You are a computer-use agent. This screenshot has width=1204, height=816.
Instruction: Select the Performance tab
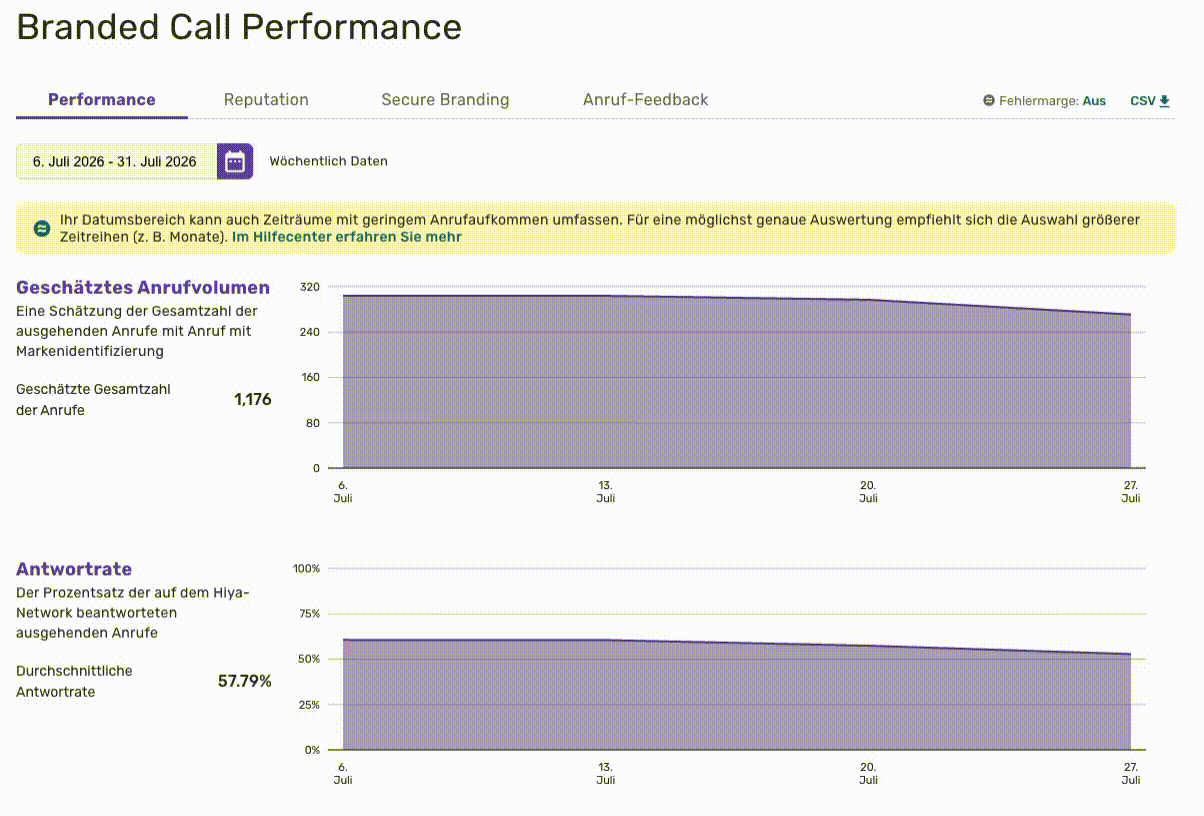click(x=102, y=100)
